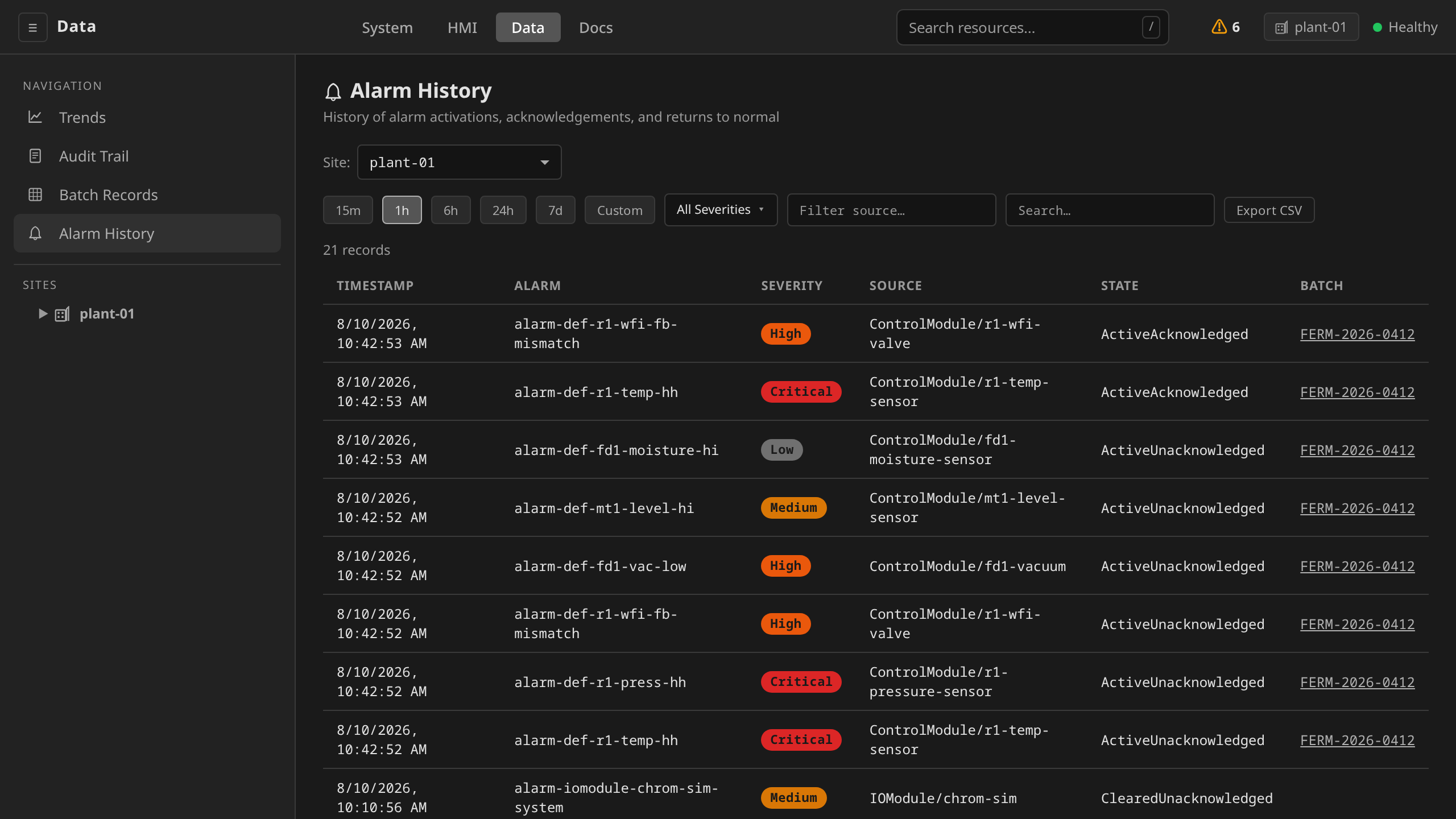This screenshot has height=819, width=1456.
Task: Click the Search field next to Export CSV
Action: 1110,210
